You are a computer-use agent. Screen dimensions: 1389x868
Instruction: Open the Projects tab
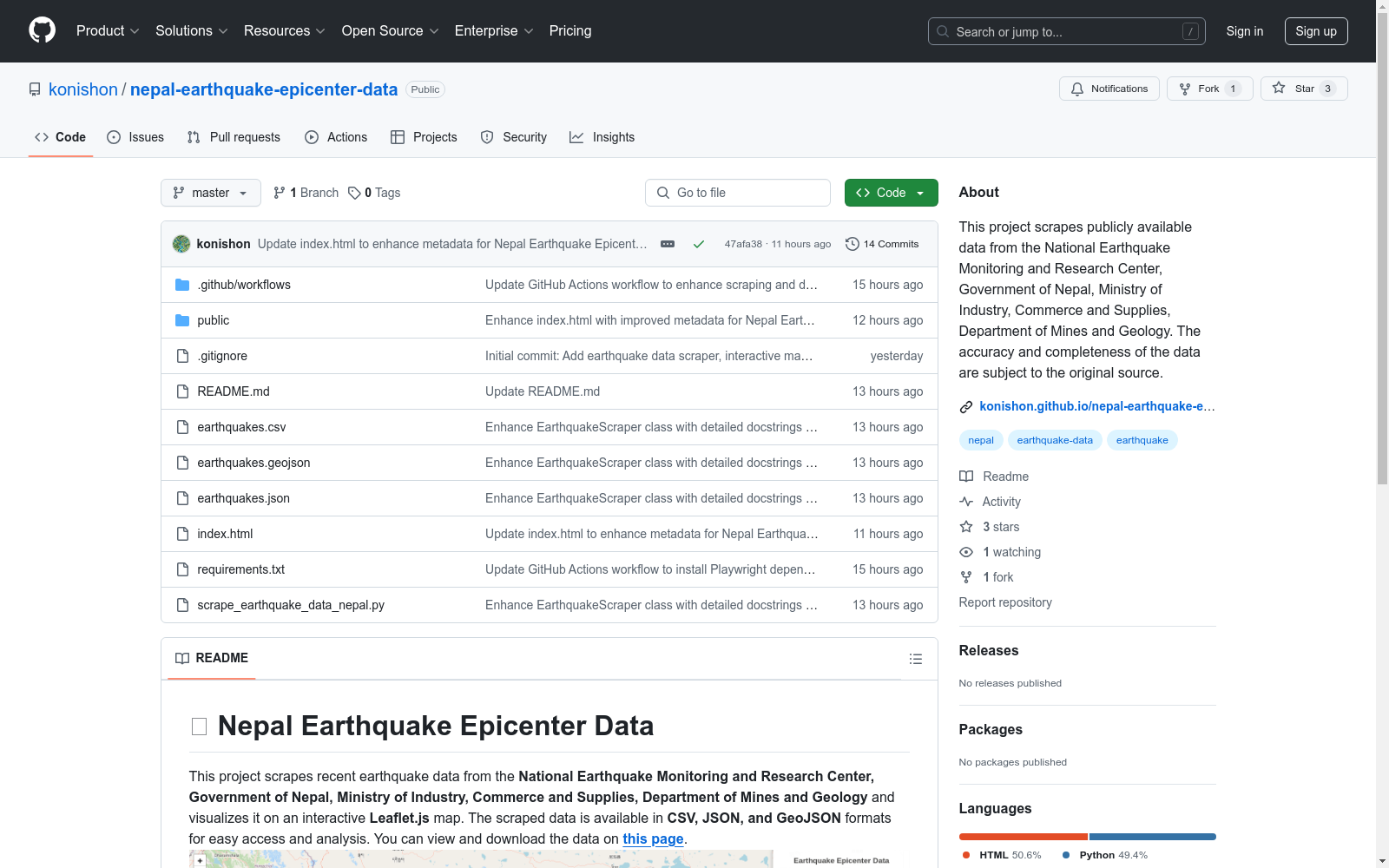click(x=424, y=137)
